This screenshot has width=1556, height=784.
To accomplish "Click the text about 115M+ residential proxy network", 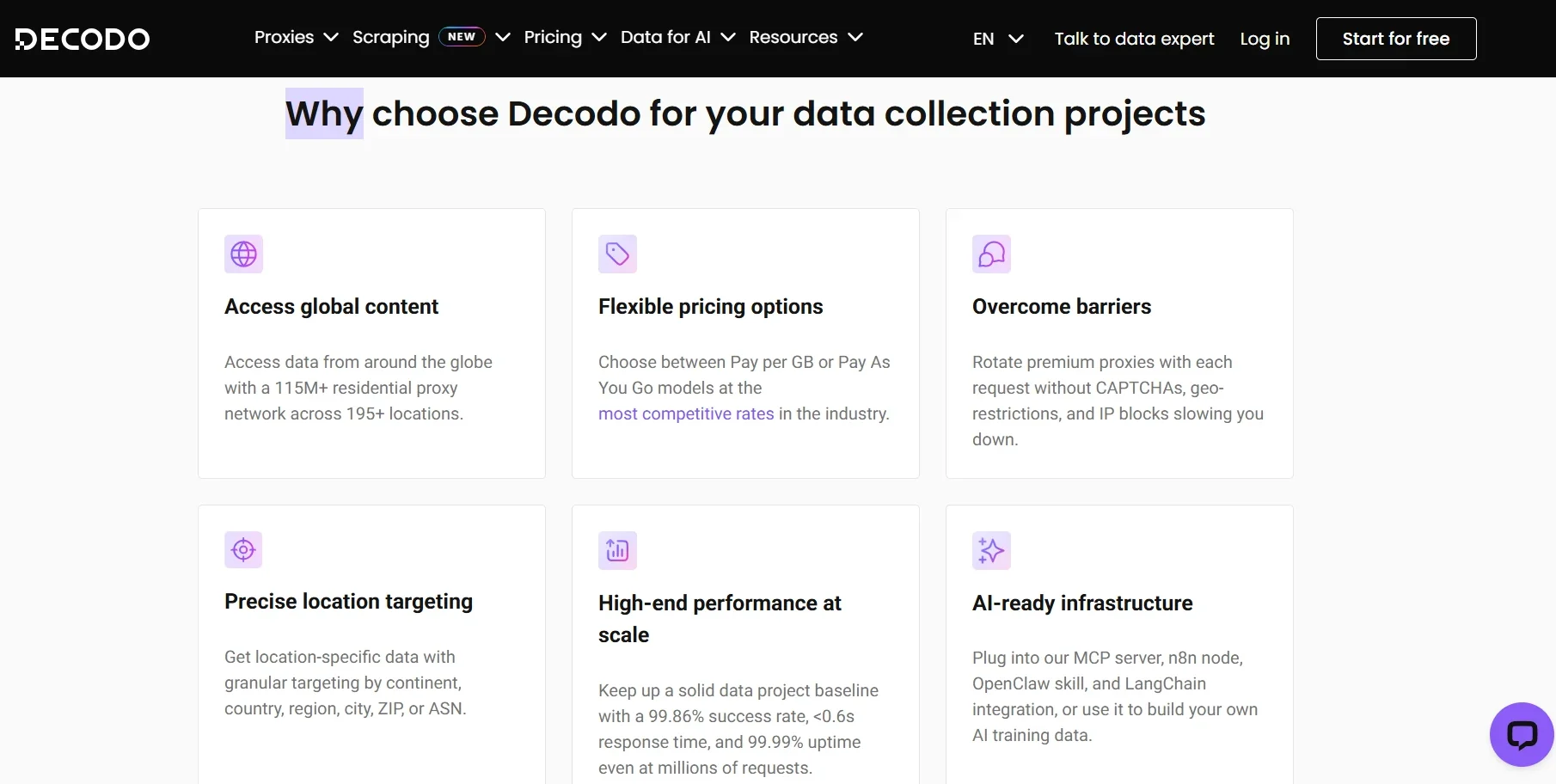I will point(358,388).
